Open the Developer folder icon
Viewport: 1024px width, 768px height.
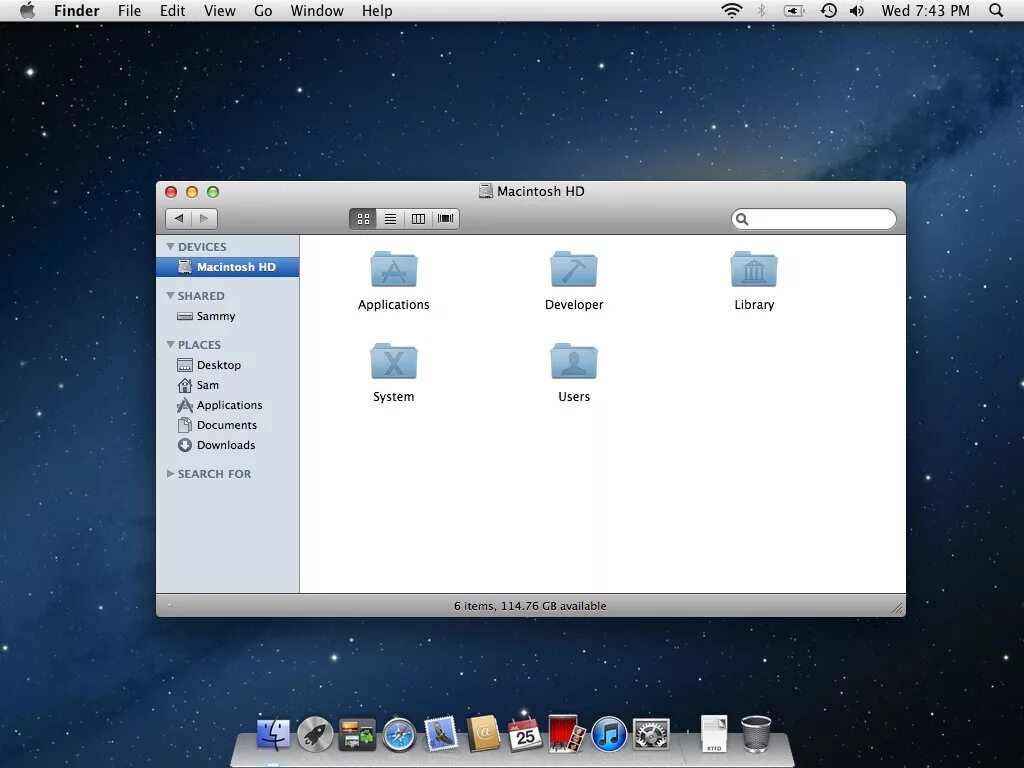coord(573,269)
